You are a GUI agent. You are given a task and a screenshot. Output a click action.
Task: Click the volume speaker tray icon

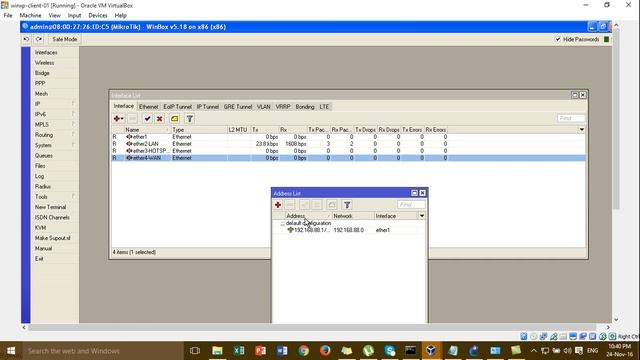pyautogui.click(x=567, y=351)
